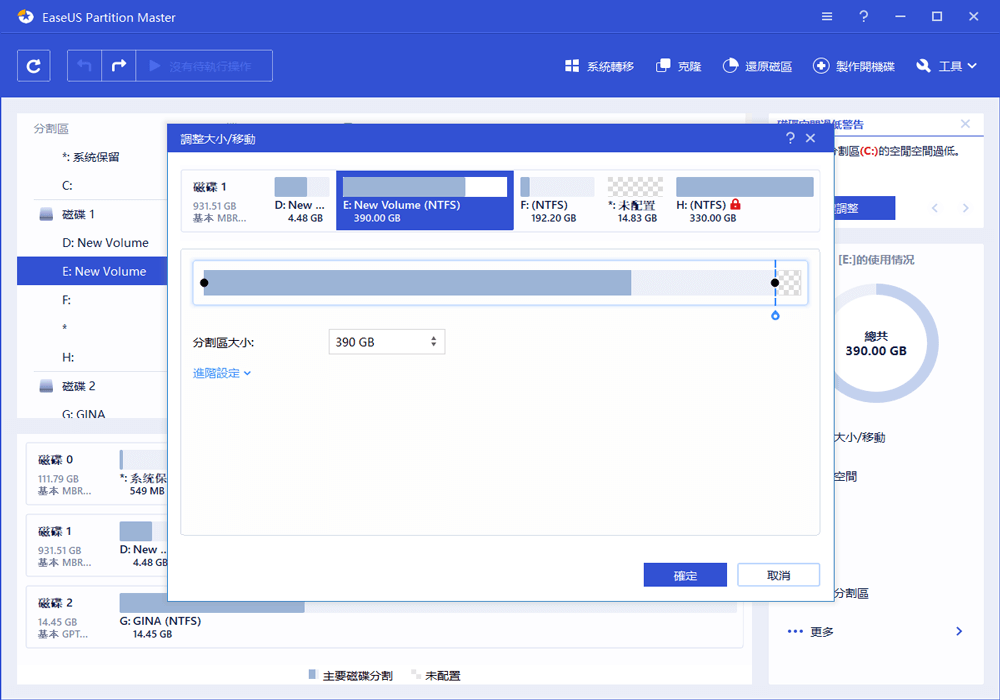This screenshot has width=1000, height=700.
Task: Click the 分割區 column header
Action: tap(51, 129)
